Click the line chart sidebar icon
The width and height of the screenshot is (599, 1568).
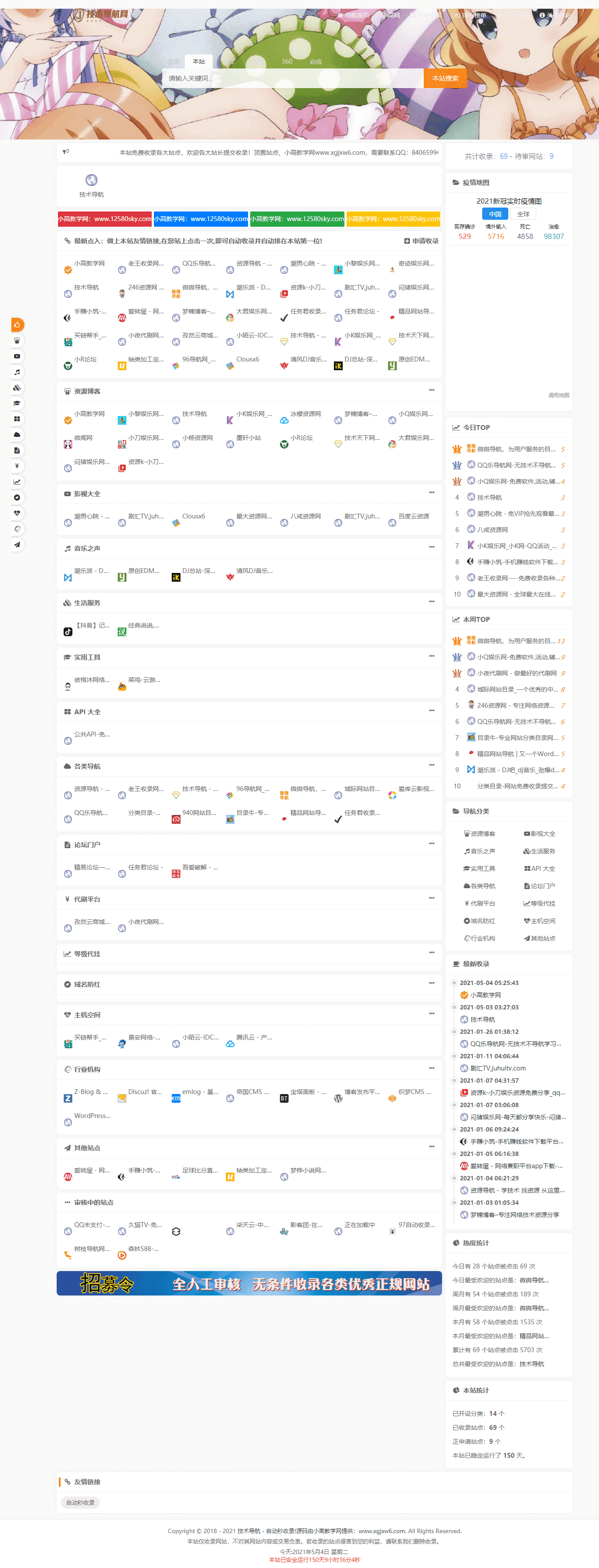point(17,481)
